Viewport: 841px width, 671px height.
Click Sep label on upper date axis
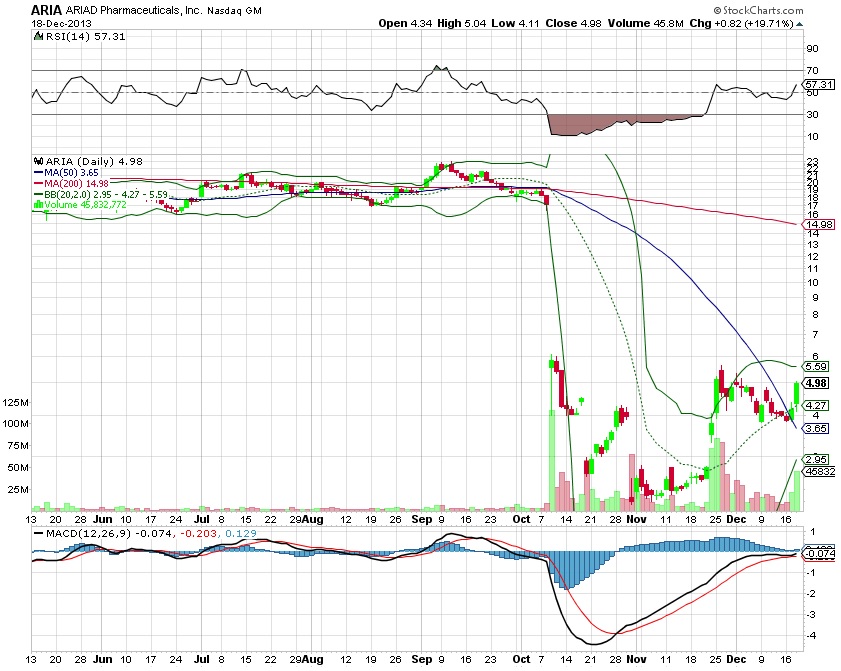coord(422,519)
